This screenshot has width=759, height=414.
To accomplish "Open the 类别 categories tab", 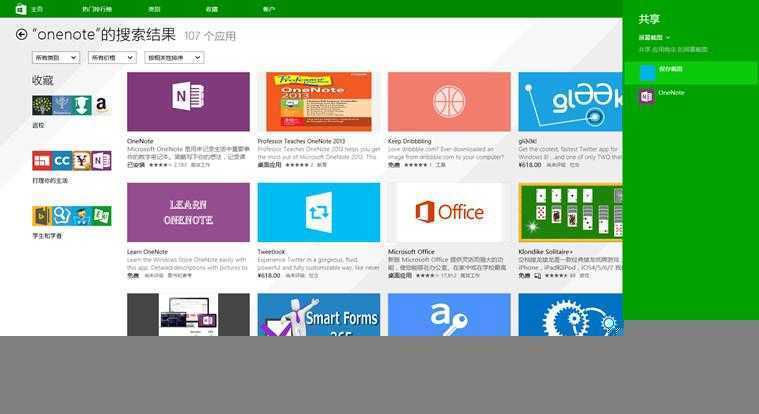I will 154,9.
